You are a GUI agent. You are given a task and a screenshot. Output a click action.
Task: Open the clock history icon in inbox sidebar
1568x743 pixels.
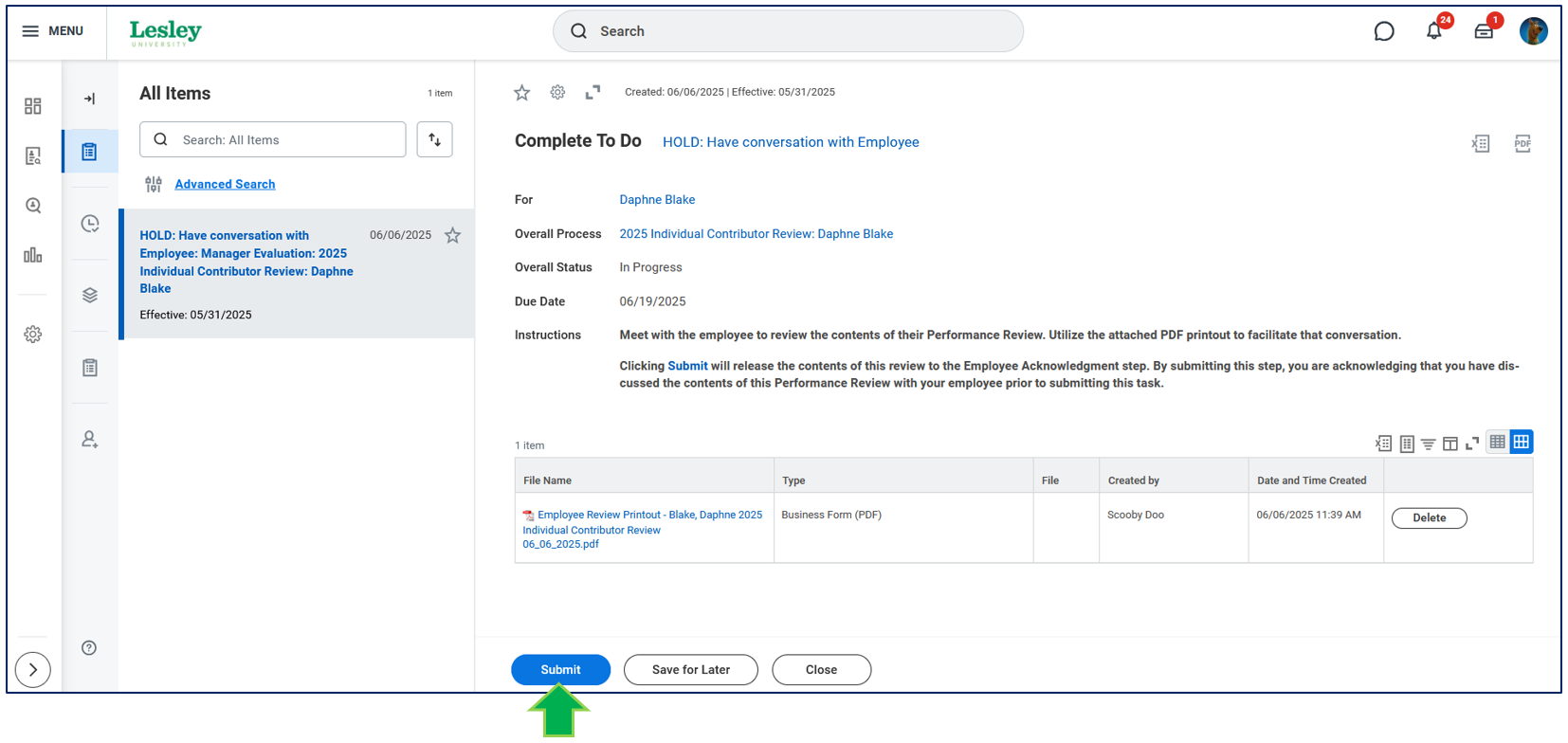click(x=90, y=224)
